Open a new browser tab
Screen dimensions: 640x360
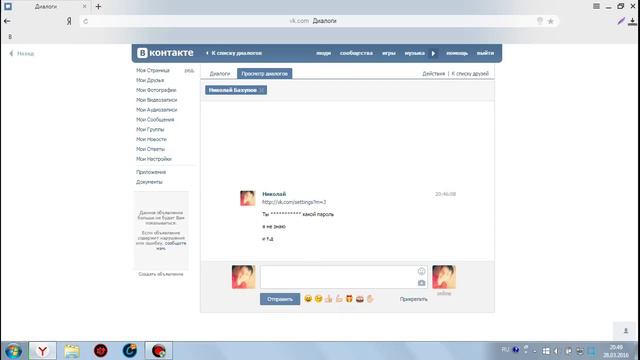98,7
